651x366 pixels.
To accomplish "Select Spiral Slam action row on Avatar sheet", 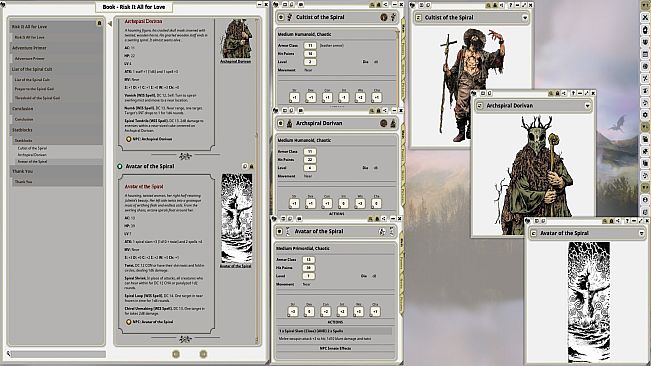I will click(335, 331).
